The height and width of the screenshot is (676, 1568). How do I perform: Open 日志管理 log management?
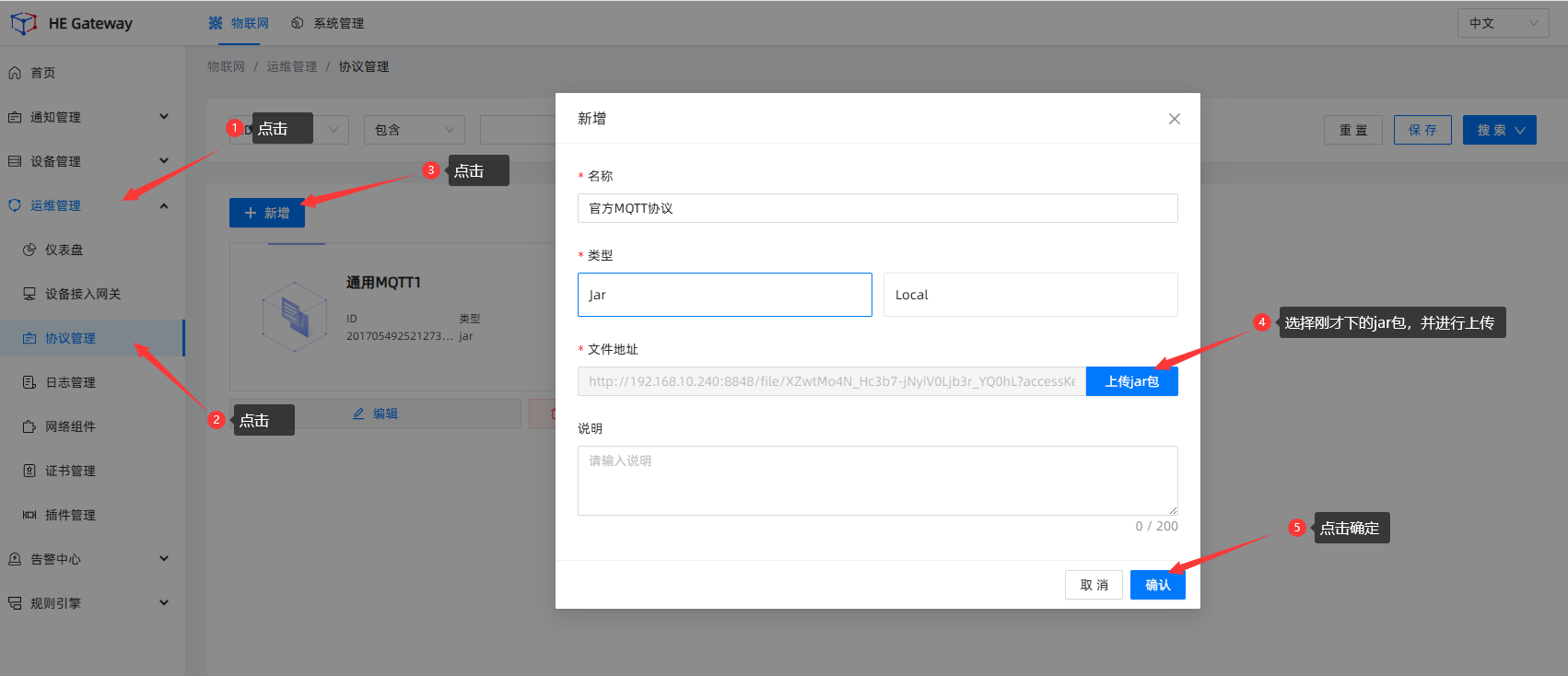point(70,382)
